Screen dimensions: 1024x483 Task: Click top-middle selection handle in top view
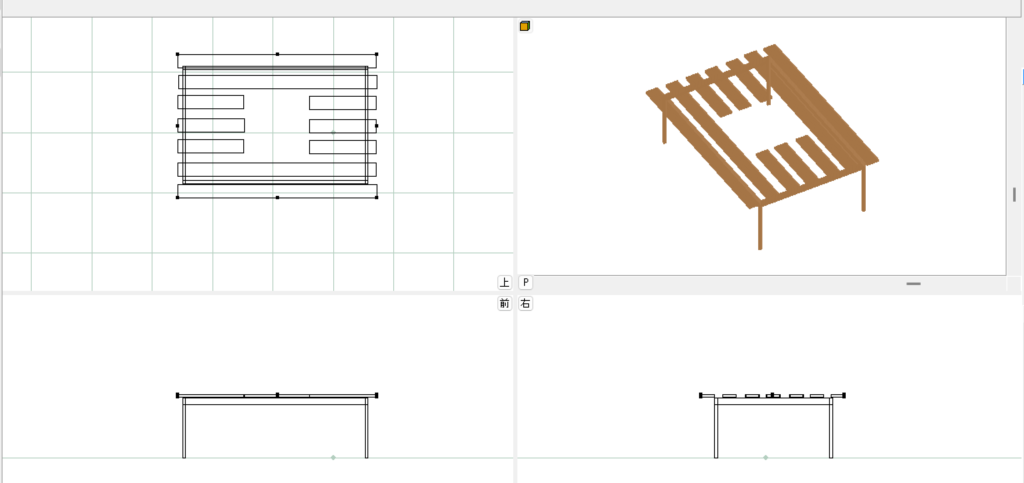pos(277,55)
